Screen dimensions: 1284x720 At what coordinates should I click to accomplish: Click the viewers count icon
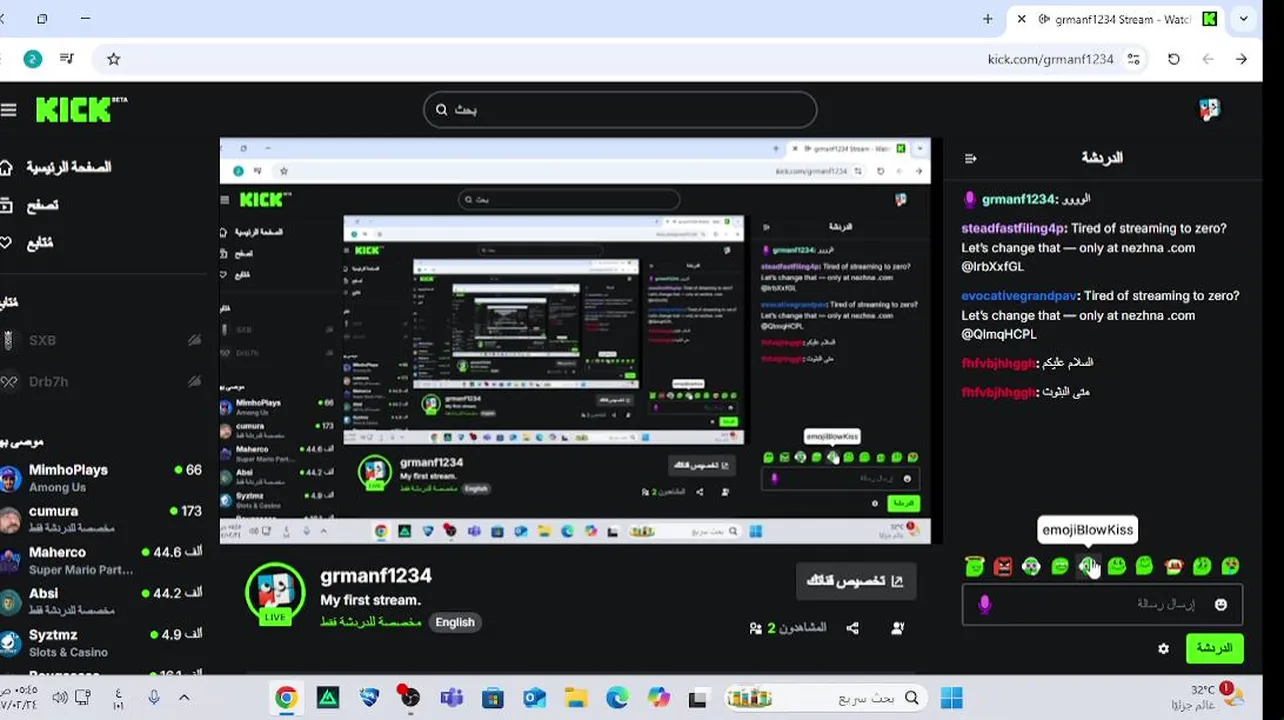point(755,628)
